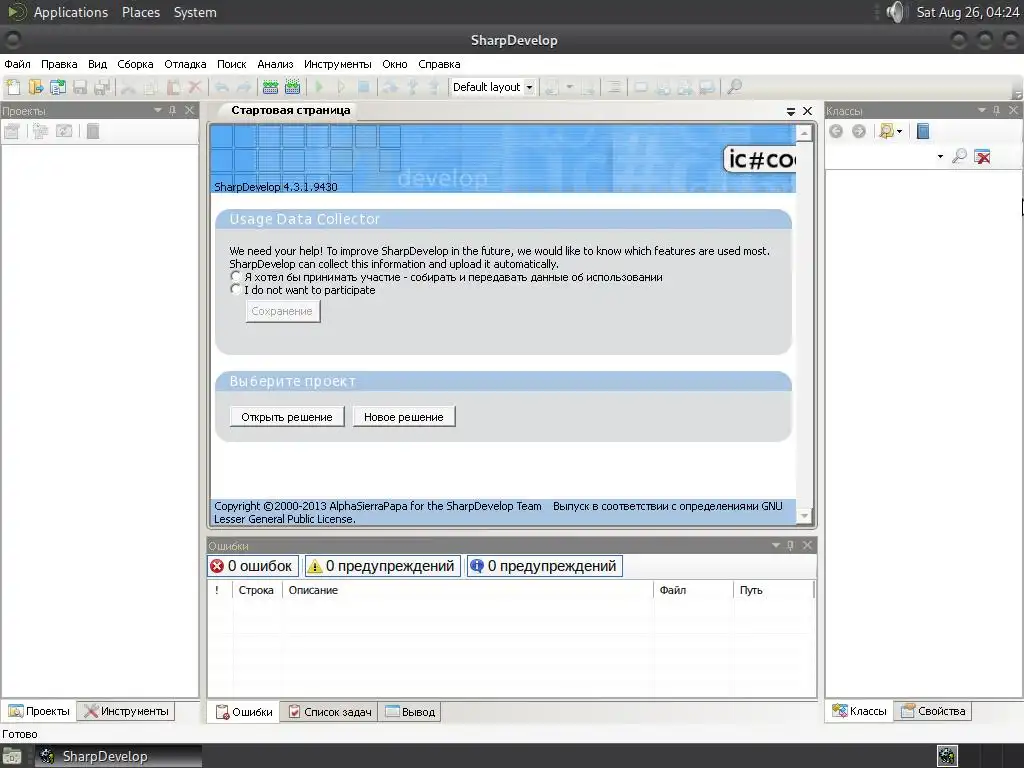The image size is (1024, 768).
Task: Open the Default layout dropdown
Action: pos(530,87)
